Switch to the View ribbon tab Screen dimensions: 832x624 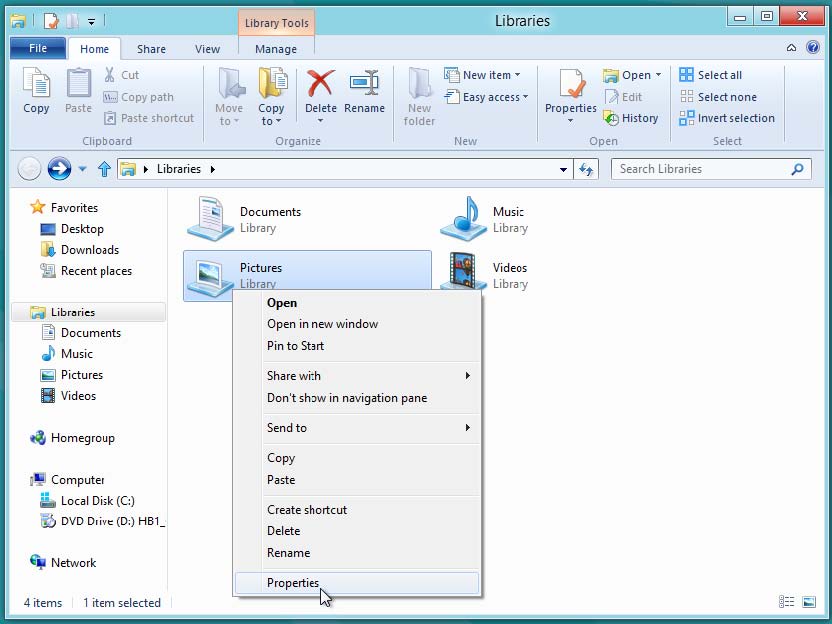[207, 49]
